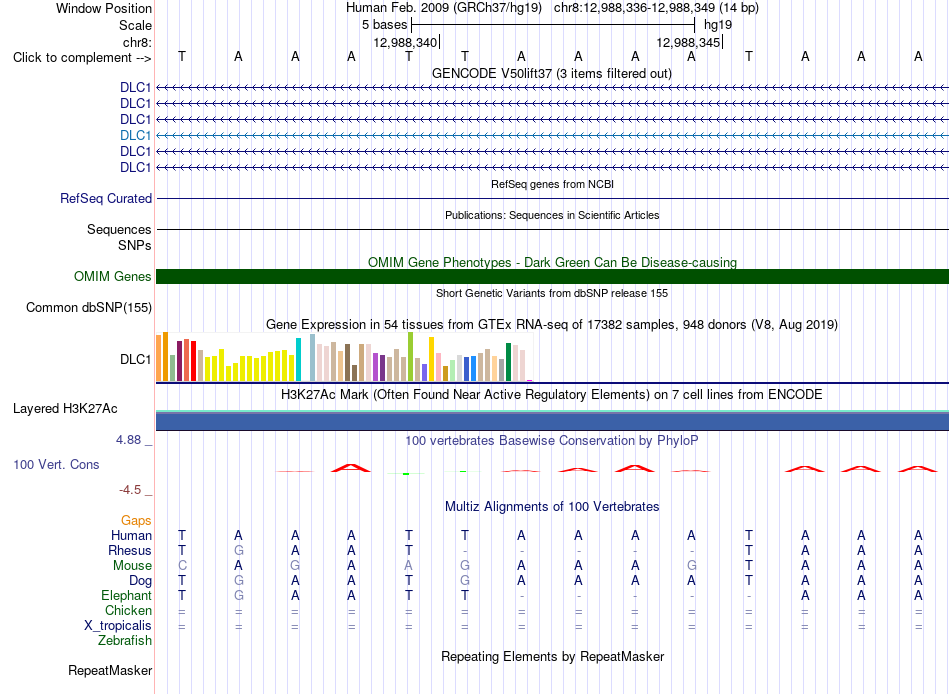Click the light blue DLC1 transcript label
Image resolution: width=950 pixels, height=694 pixels.
tap(135, 135)
